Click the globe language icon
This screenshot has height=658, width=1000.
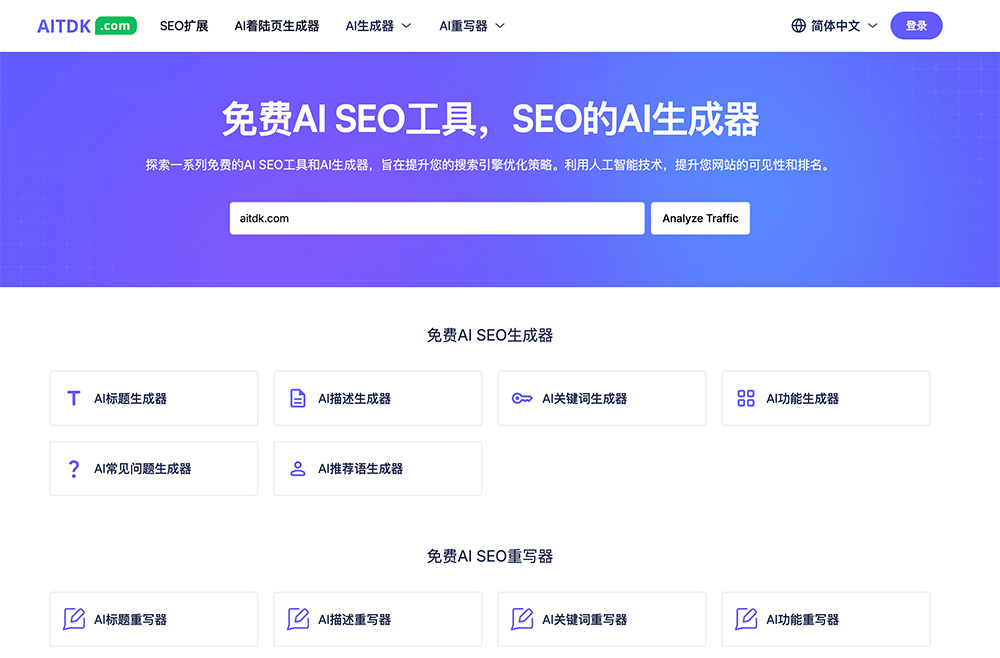[799, 26]
